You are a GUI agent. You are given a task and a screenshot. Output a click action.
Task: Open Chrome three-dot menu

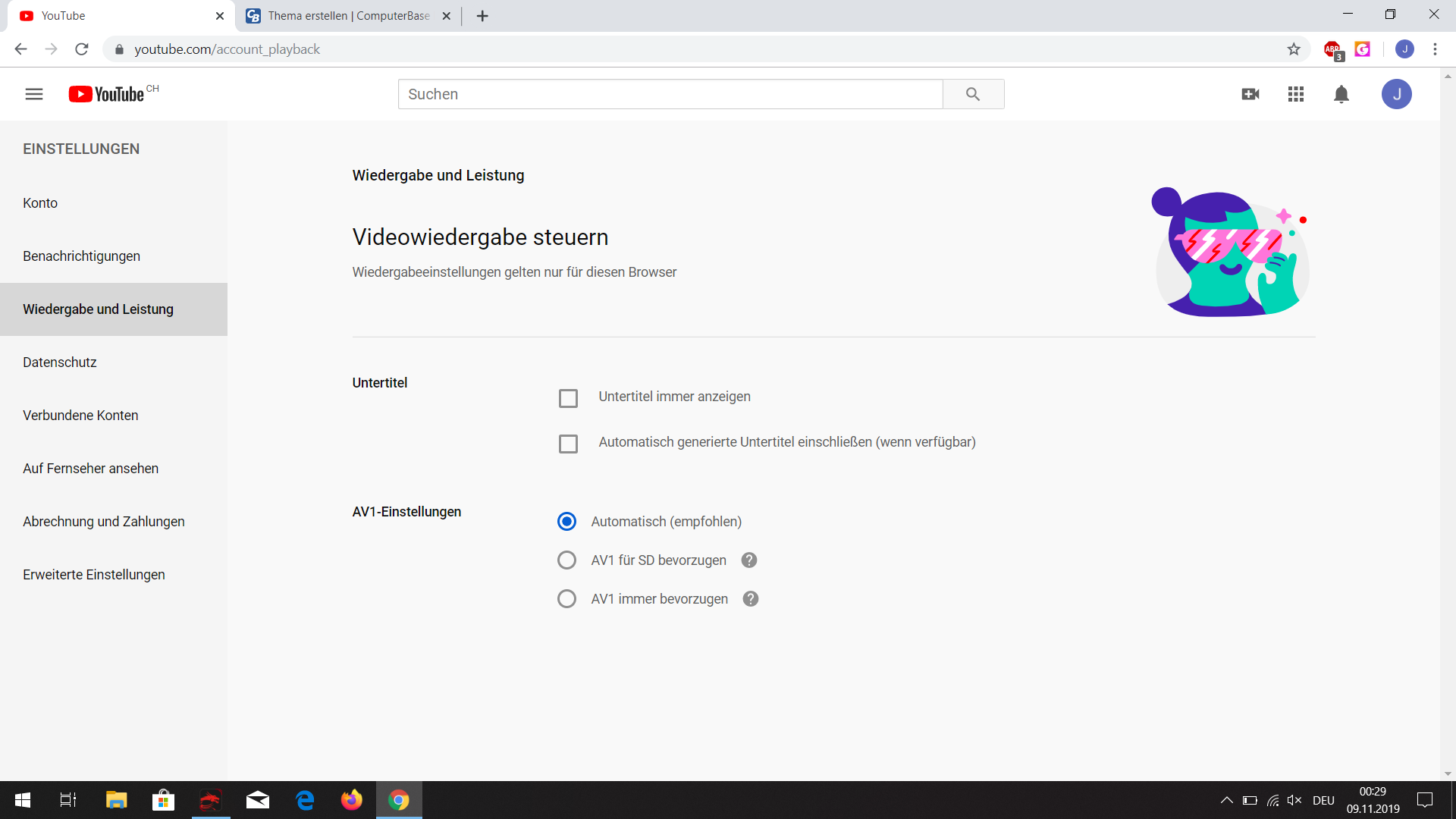click(x=1435, y=49)
